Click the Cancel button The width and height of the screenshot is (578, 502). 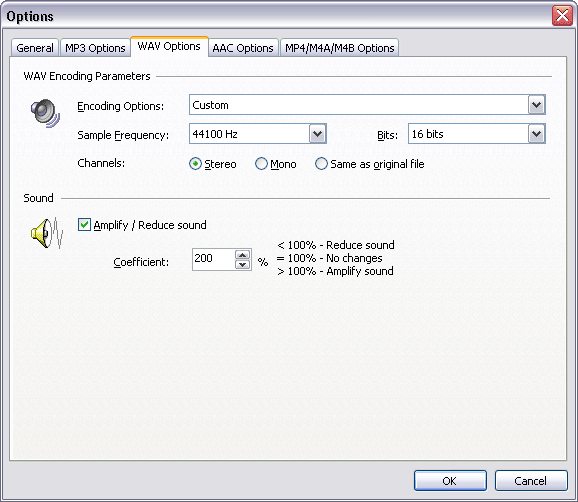tap(531, 481)
